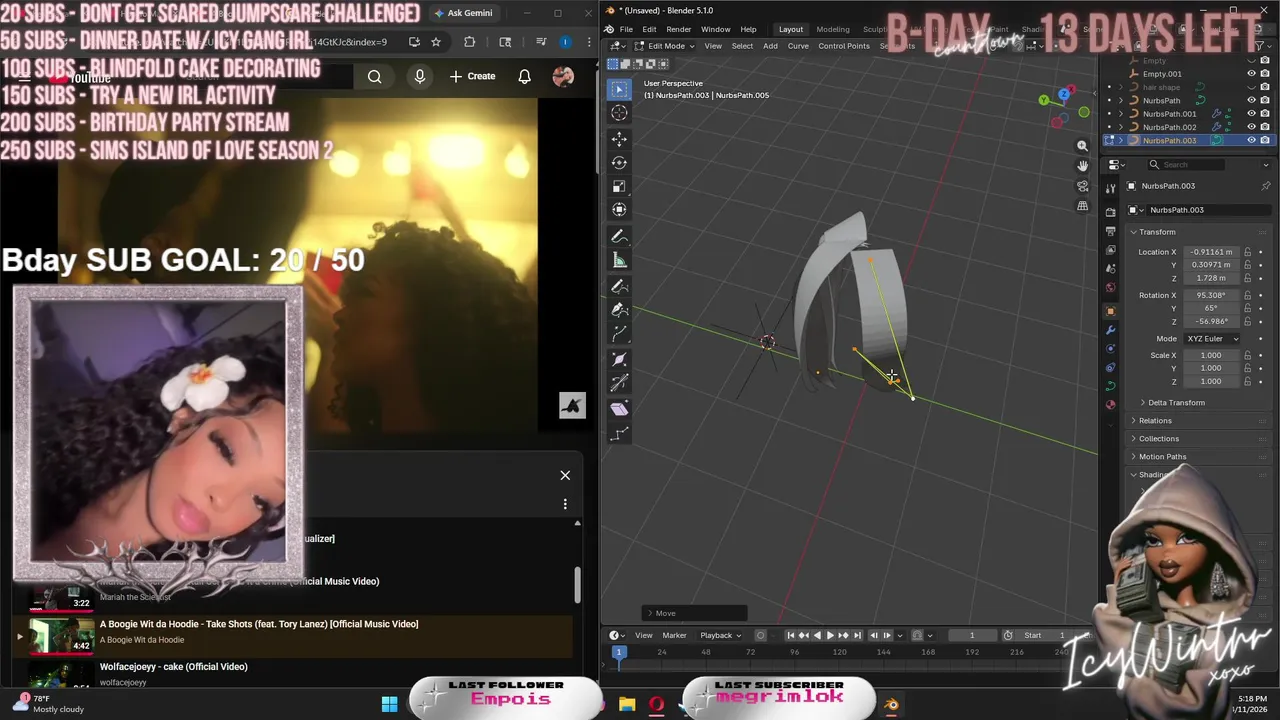Viewport: 1280px width, 720px height.
Task: Open the timeline Playback dropdown
Action: point(720,635)
